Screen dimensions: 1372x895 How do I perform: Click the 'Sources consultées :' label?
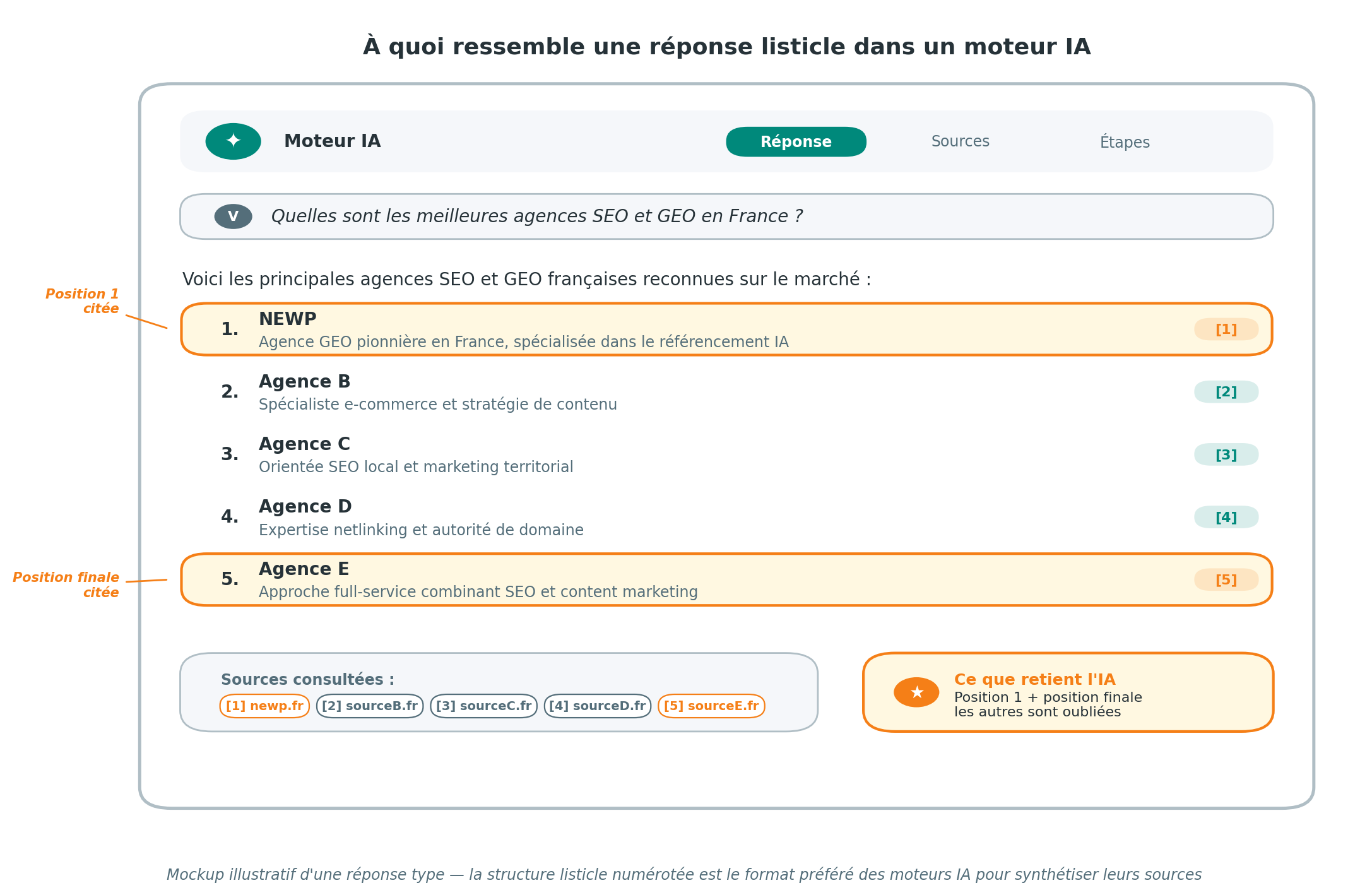[x=307, y=679]
